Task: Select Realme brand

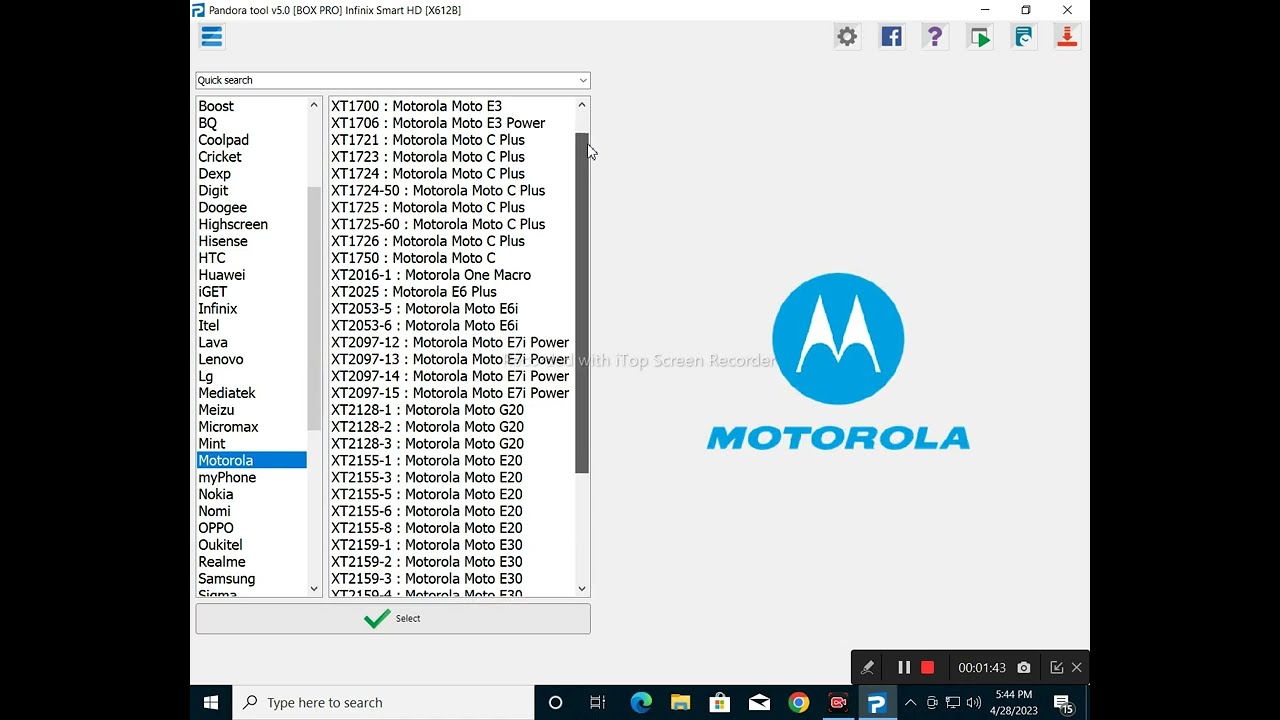Action: point(221,562)
